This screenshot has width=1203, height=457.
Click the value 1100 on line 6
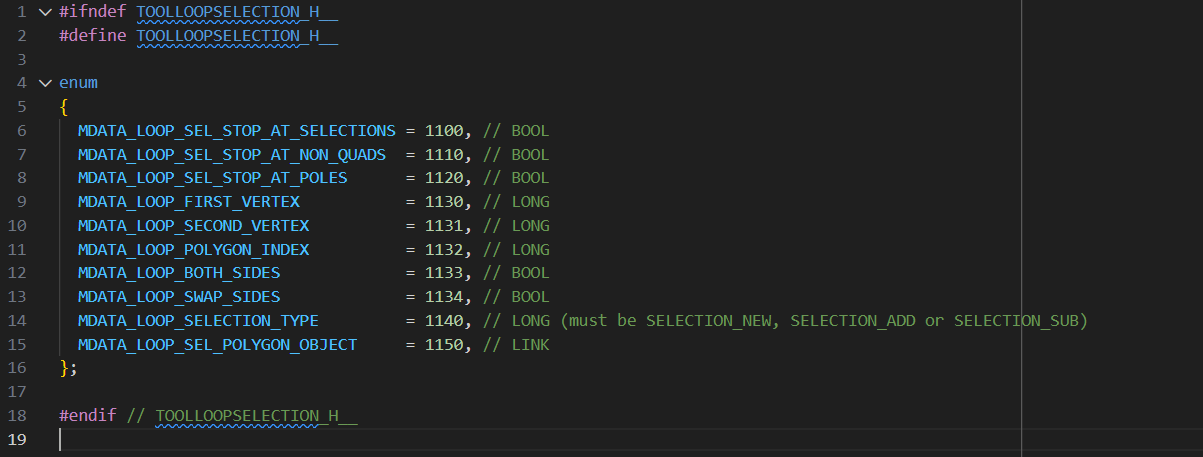(443, 131)
